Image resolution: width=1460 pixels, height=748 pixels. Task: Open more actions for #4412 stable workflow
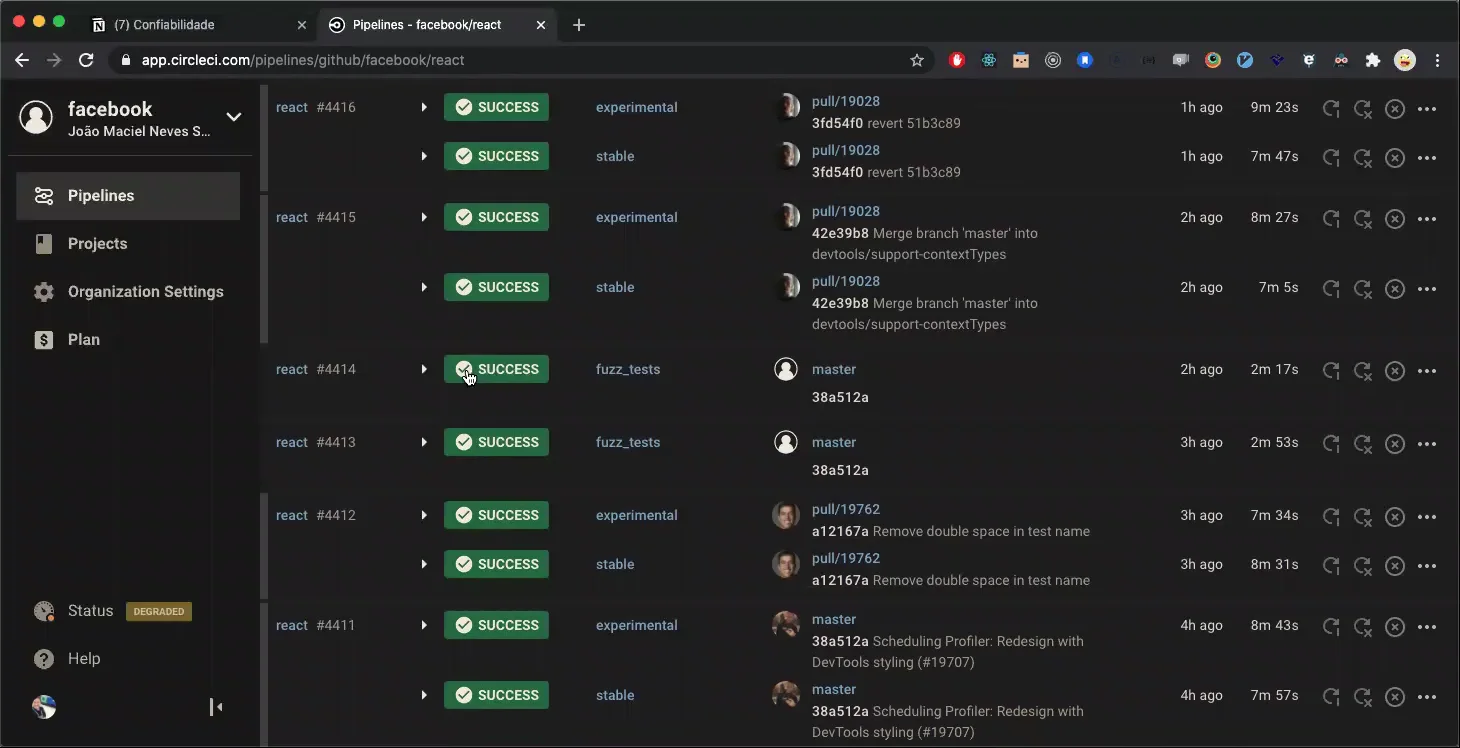coord(1427,565)
